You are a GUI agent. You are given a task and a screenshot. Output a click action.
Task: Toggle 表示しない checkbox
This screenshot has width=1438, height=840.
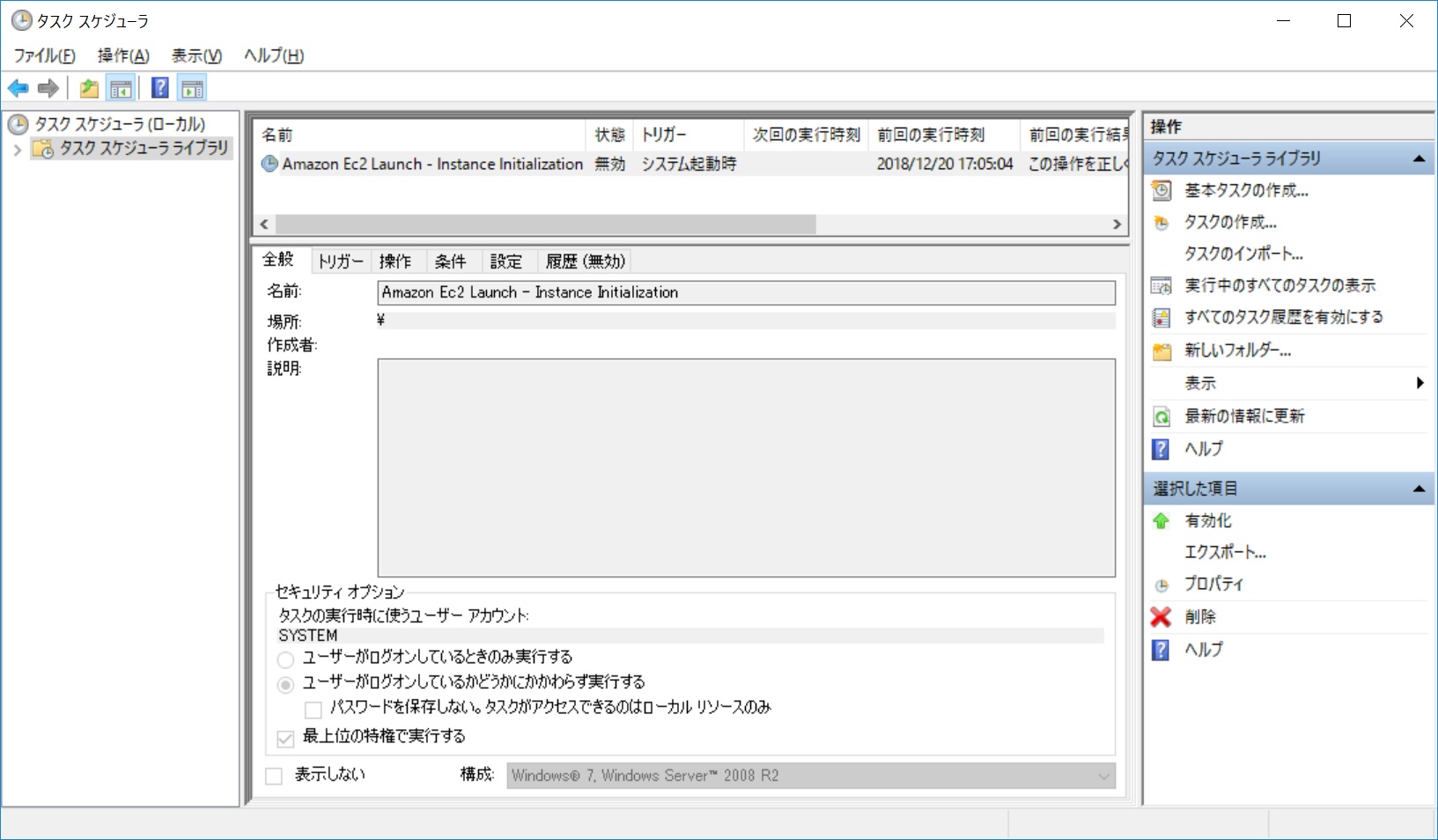[274, 776]
